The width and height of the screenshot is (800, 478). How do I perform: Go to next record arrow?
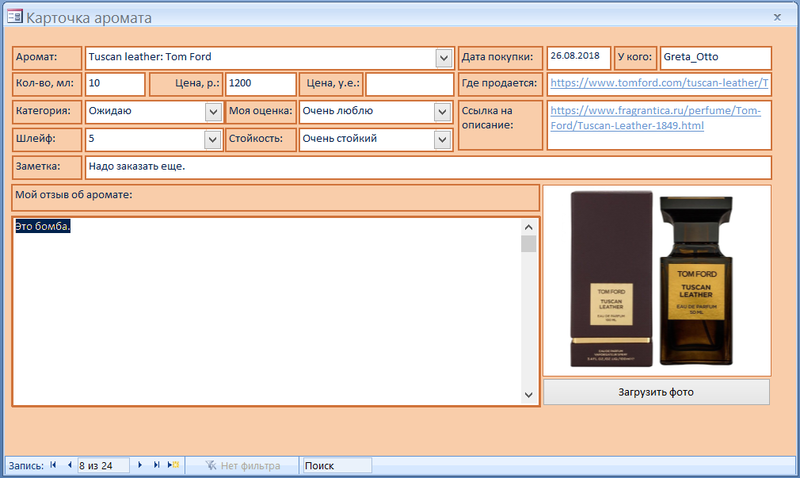pos(140,465)
